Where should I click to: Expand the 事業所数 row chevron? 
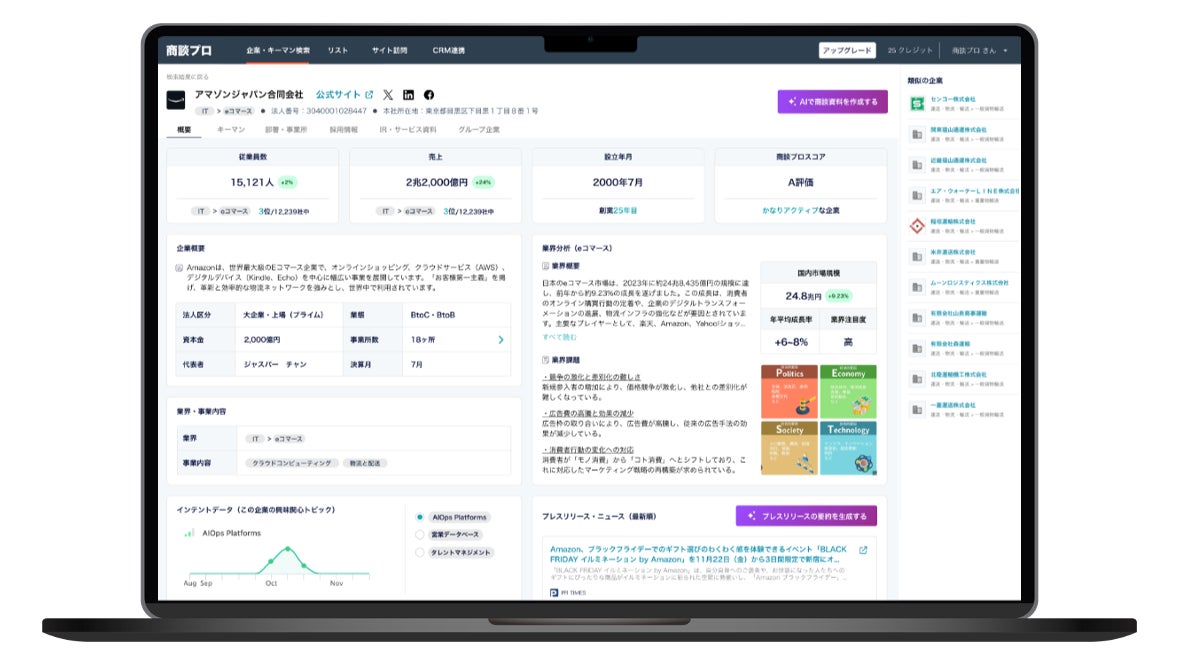coord(500,340)
